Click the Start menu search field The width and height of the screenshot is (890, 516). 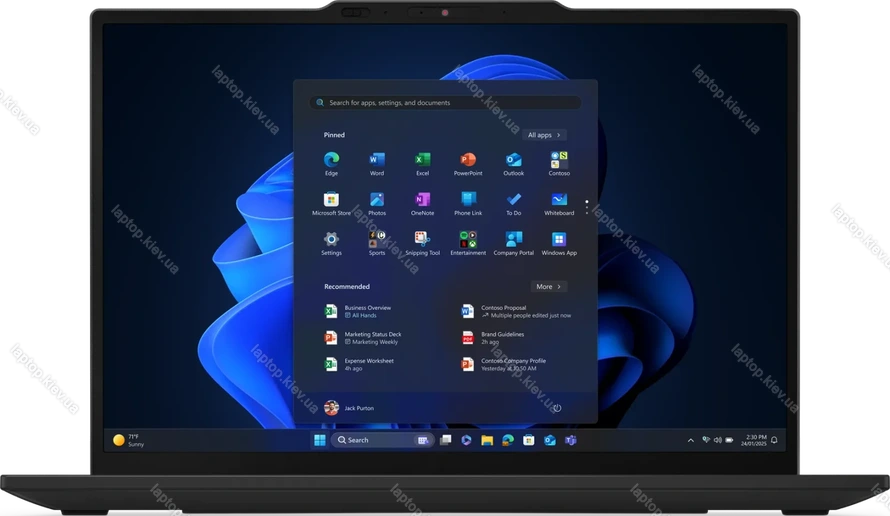point(445,103)
